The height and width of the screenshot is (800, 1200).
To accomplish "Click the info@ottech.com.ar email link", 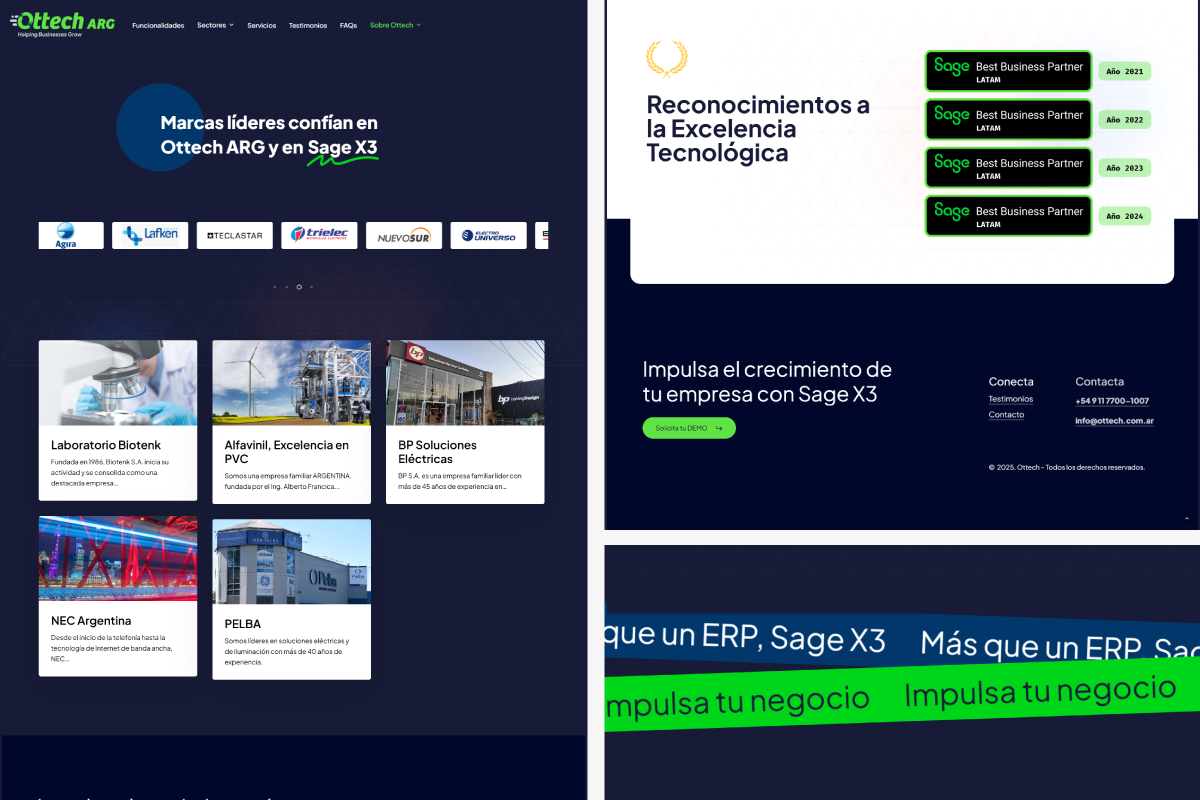I will tap(1114, 421).
